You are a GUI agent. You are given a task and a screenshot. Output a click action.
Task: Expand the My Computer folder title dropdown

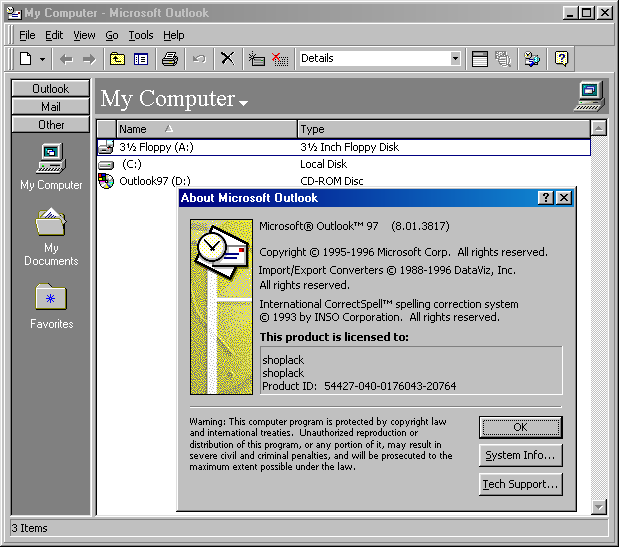click(x=244, y=103)
